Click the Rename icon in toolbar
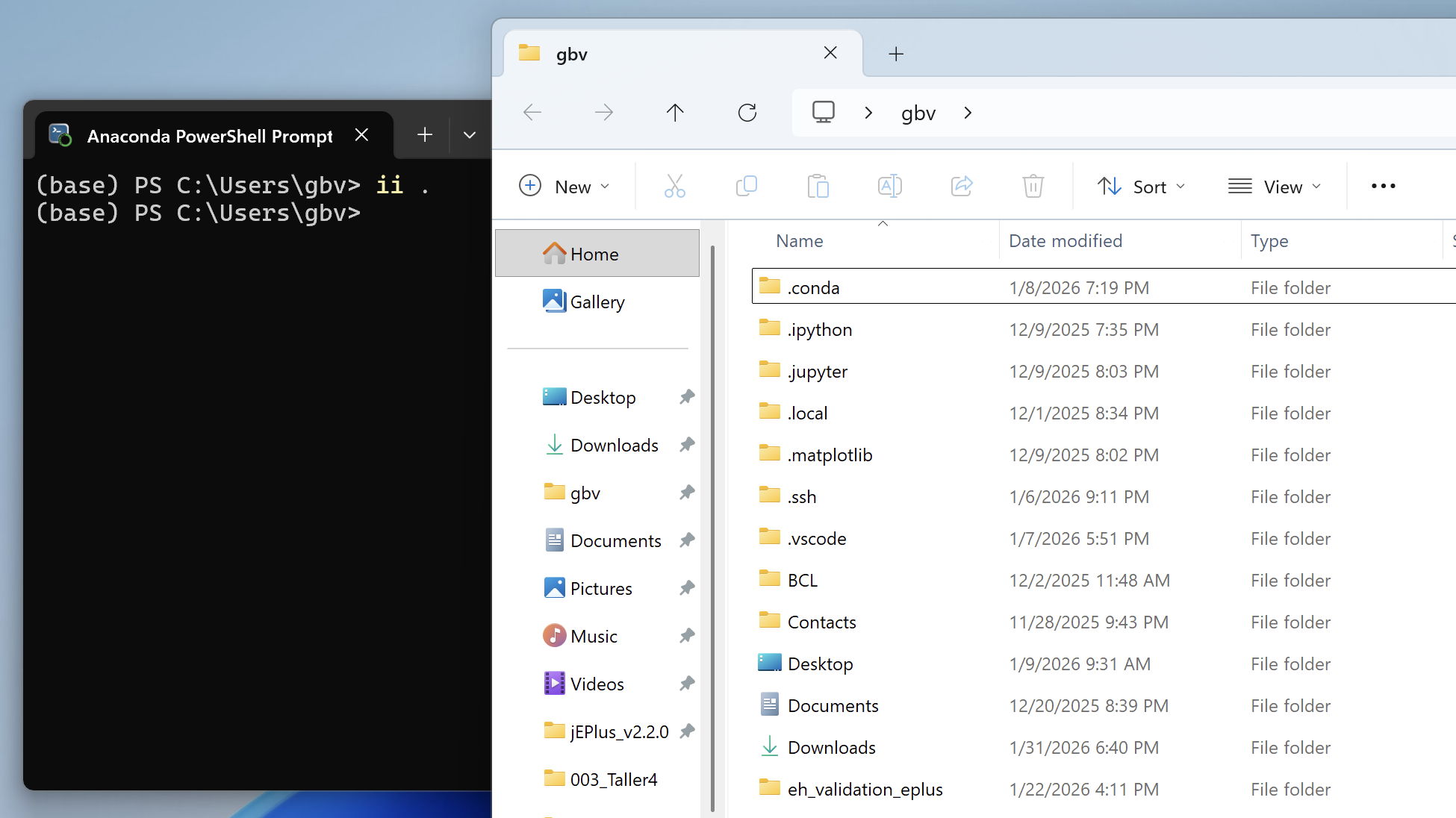1456x818 pixels. pos(889,186)
